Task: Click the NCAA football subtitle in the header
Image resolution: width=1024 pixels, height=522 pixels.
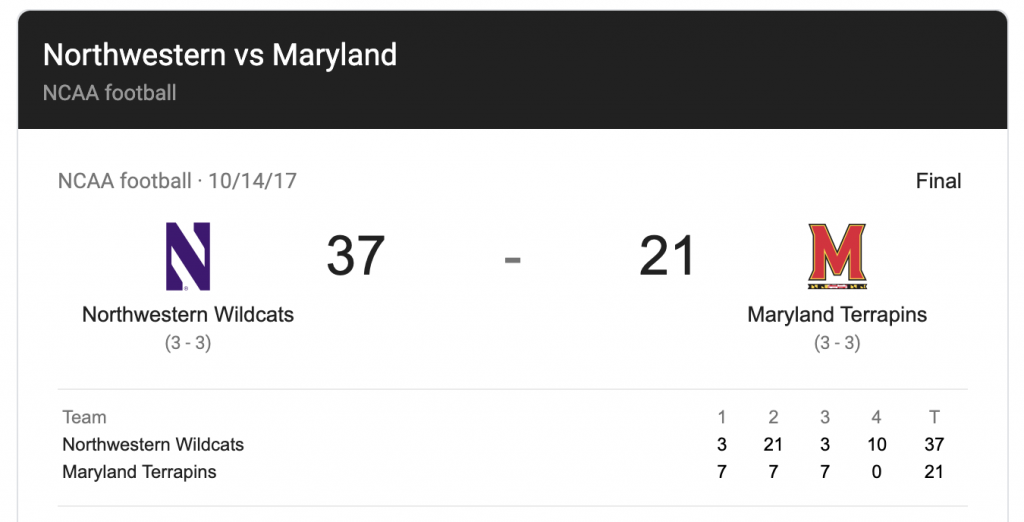Action: 110,93
